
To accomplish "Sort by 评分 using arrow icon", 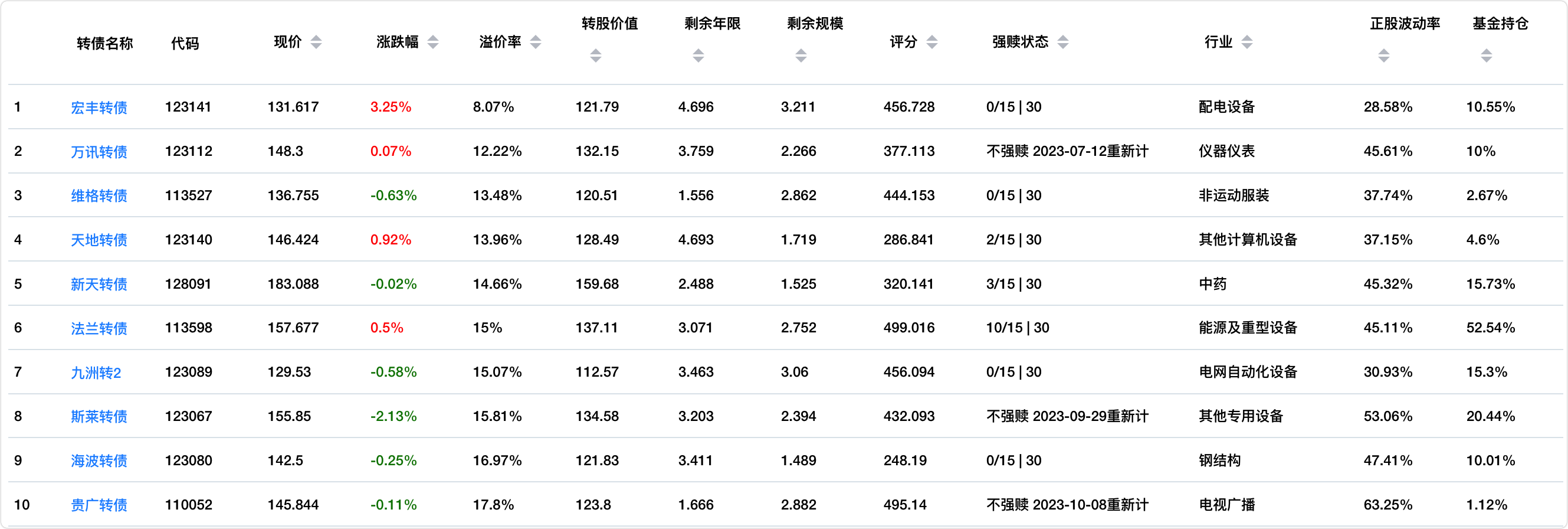I will [x=932, y=42].
